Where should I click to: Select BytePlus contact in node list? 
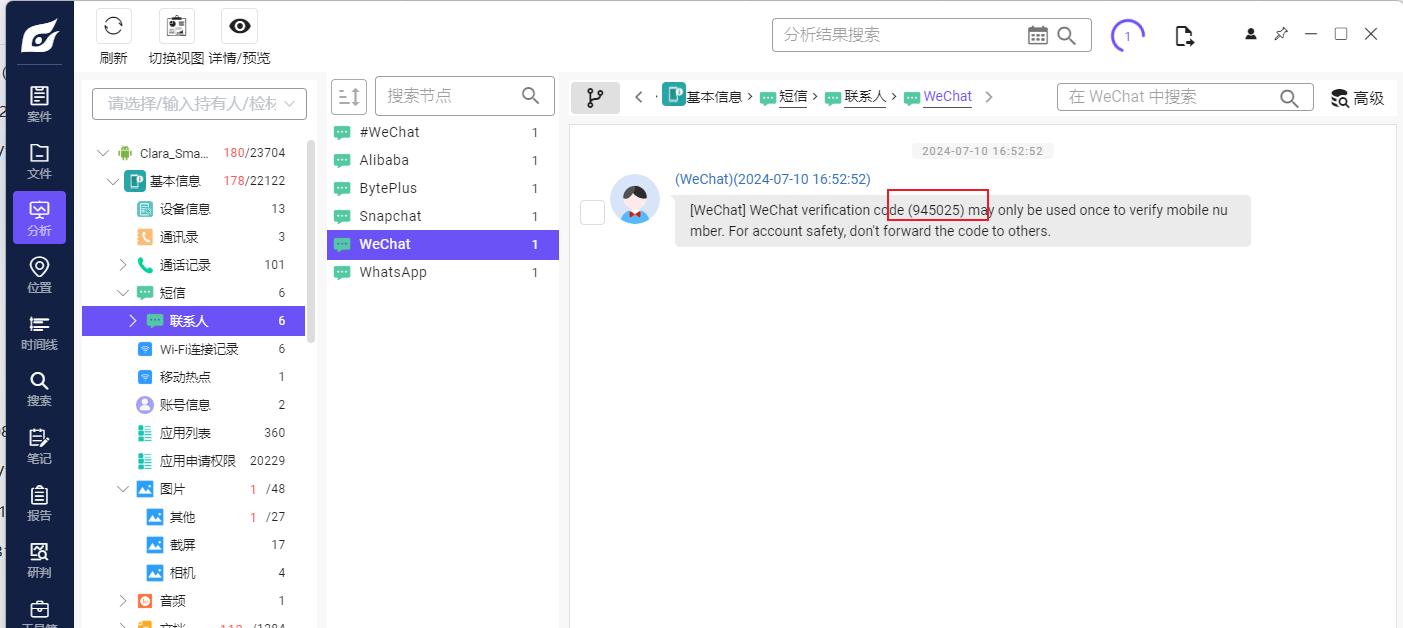coord(443,188)
